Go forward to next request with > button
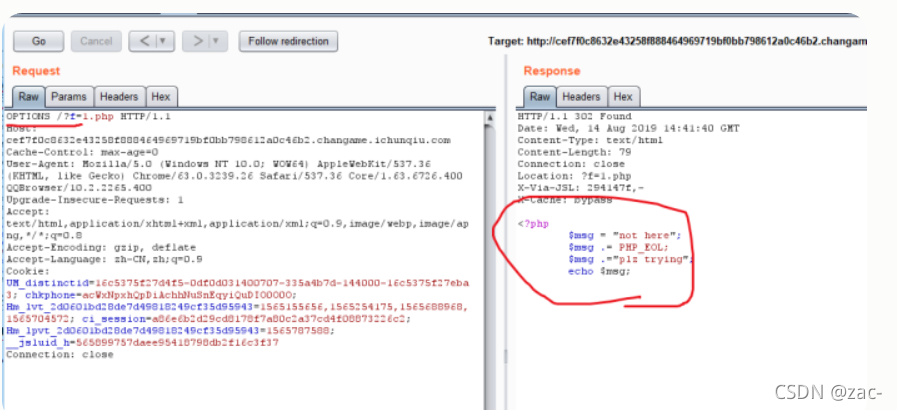Image resolution: width=897 pixels, height=410 pixels. 198,41
